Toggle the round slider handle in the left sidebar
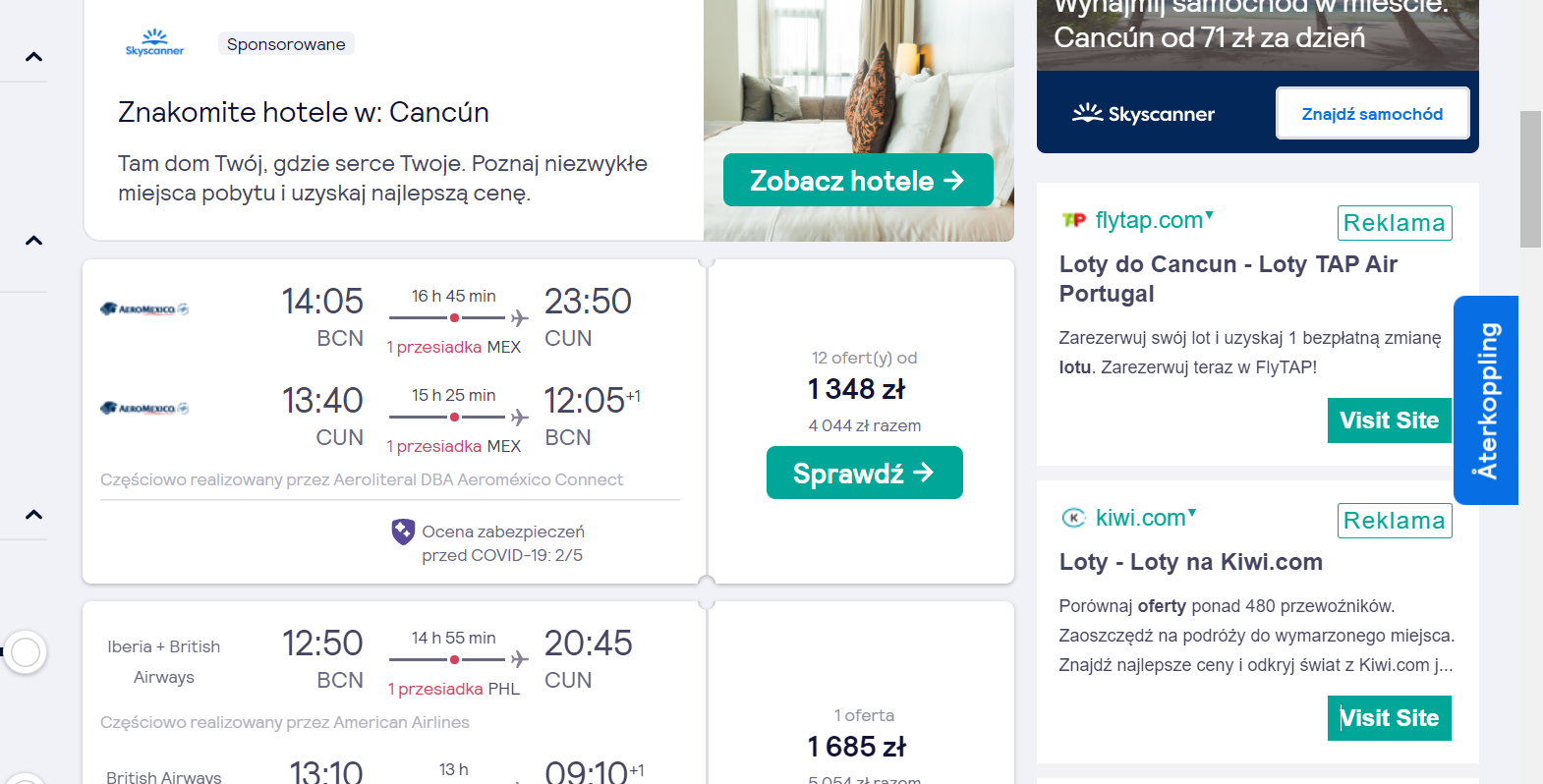The image size is (1543, 784). pyautogui.click(x=26, y=651)
